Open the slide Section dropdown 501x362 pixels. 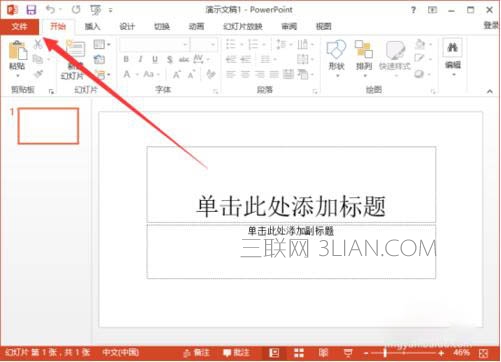point(102,74)
